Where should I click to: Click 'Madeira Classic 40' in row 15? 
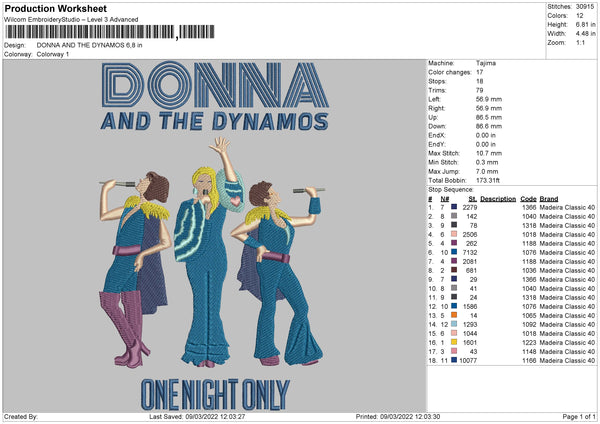click(567, 333)
